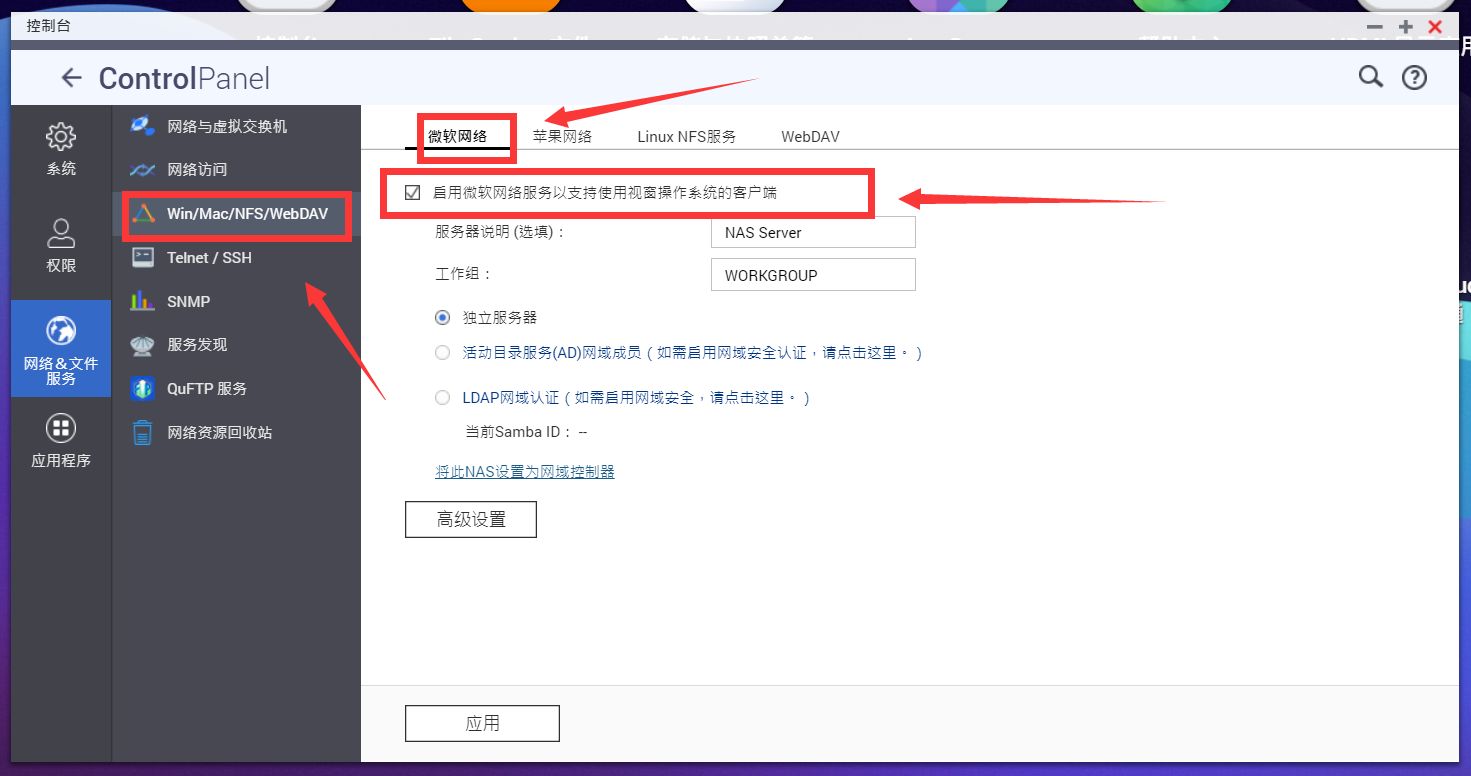Close the 控制台 window

click(1436, 27)
